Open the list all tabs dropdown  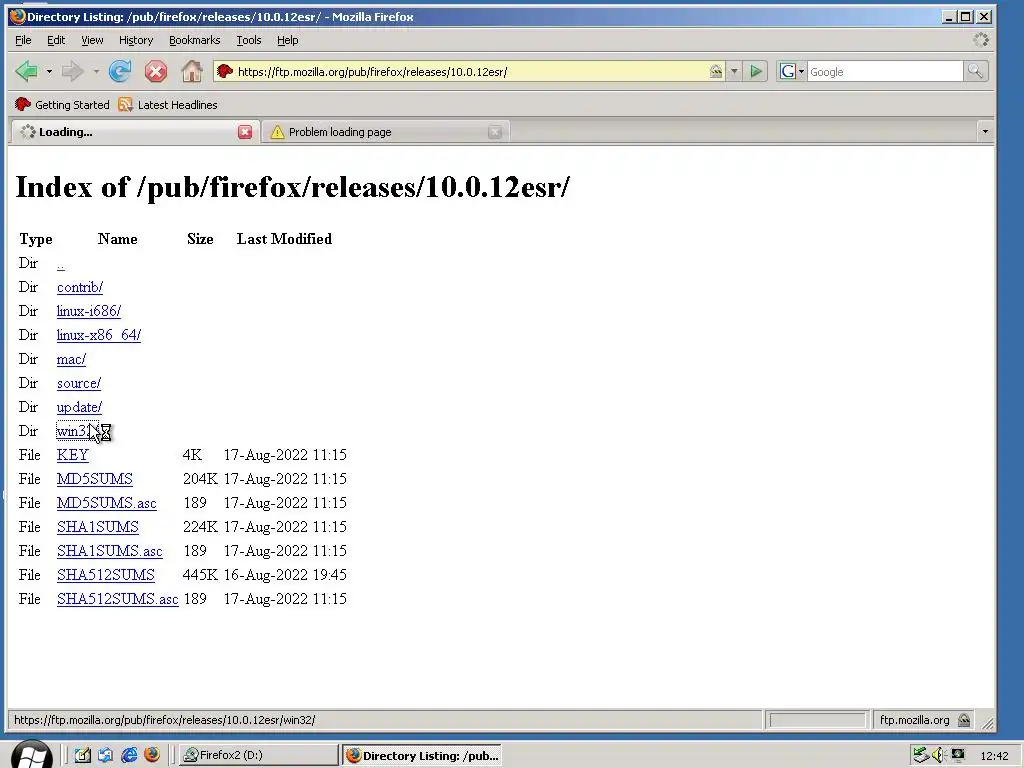point(985,132)
